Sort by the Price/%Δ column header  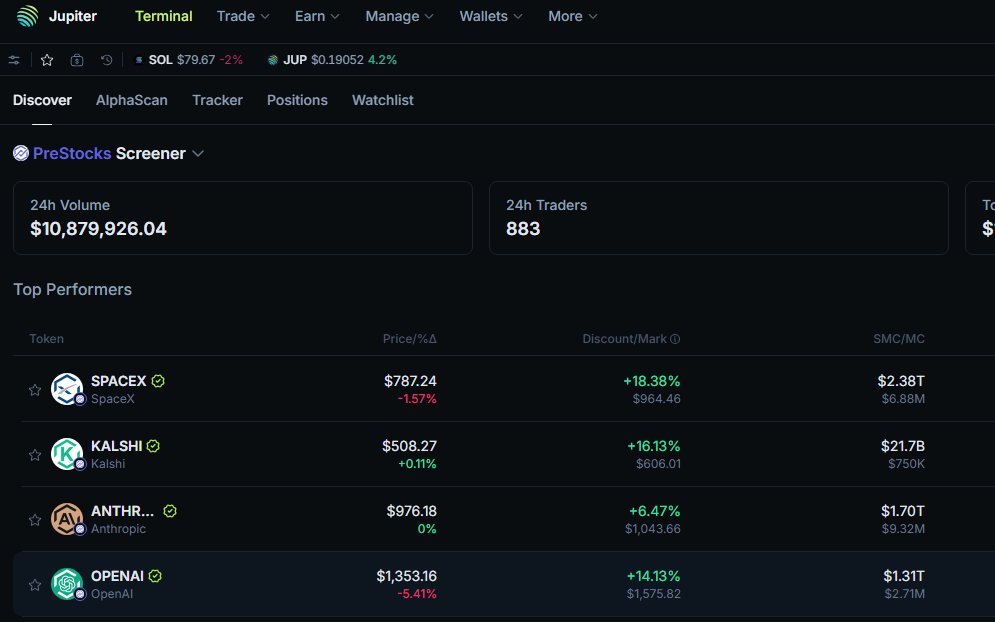(409, 339)
